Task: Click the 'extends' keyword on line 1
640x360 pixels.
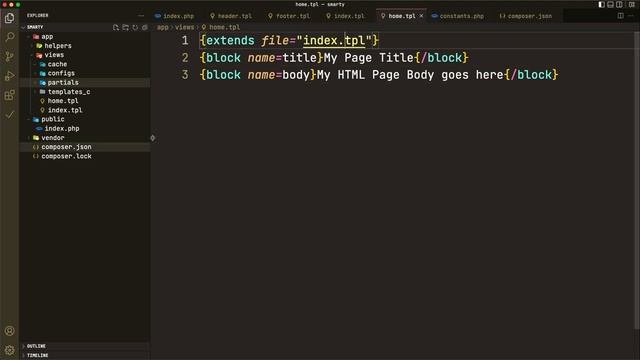Action: coord(230,41)
